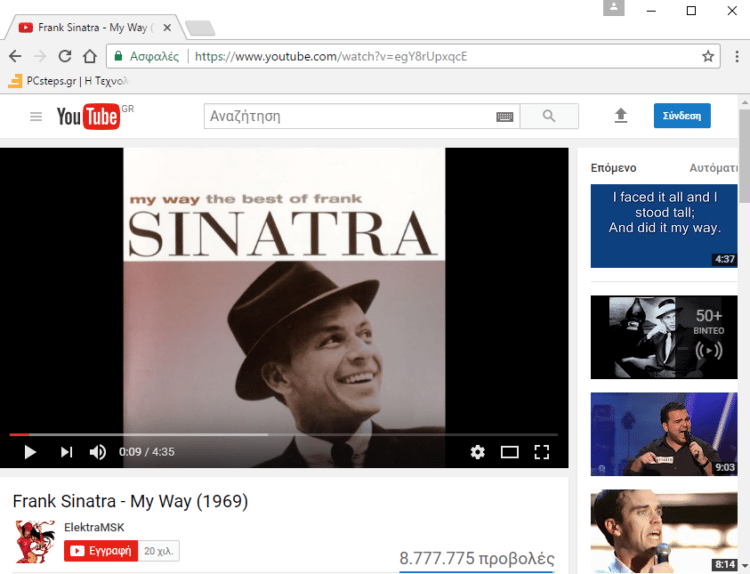Toggle theater mode

[x=509, y=452]
